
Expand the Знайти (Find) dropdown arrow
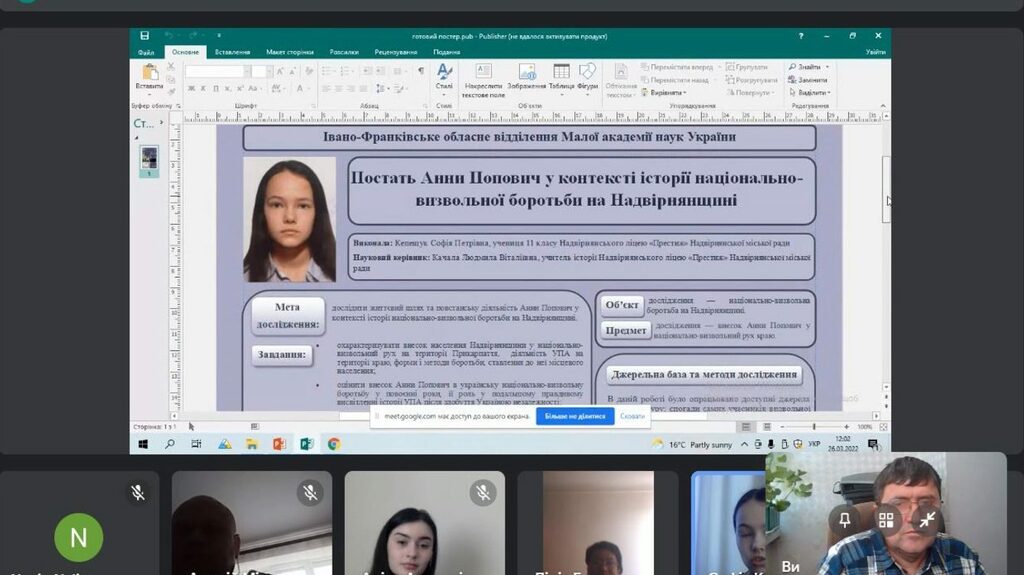(828, 67)
